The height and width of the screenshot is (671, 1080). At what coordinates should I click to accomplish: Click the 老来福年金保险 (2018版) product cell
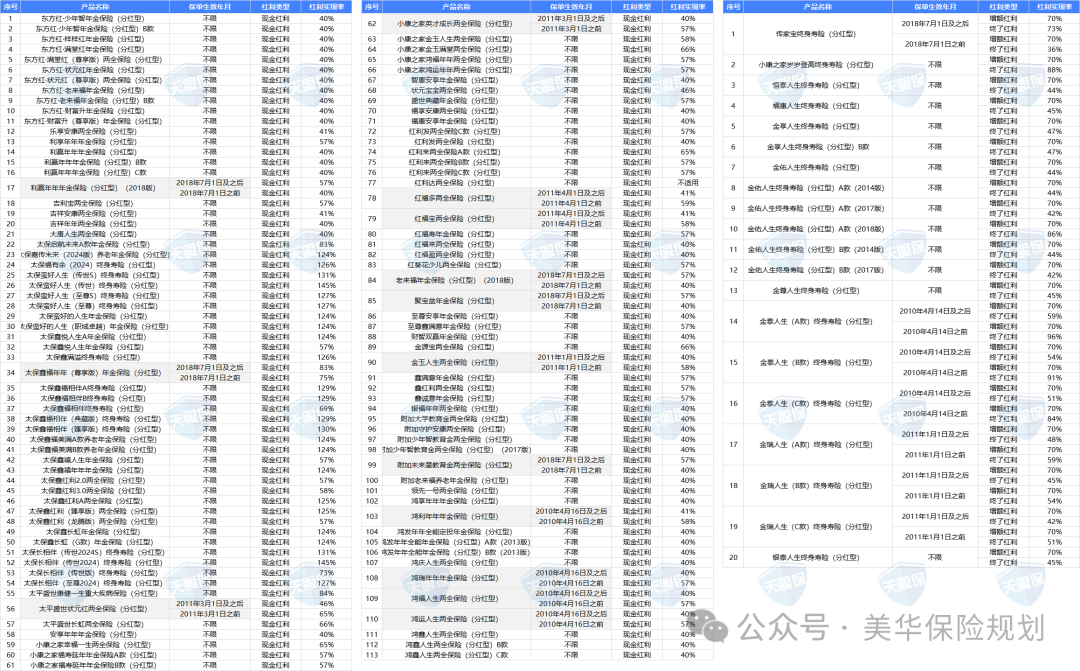456,280
